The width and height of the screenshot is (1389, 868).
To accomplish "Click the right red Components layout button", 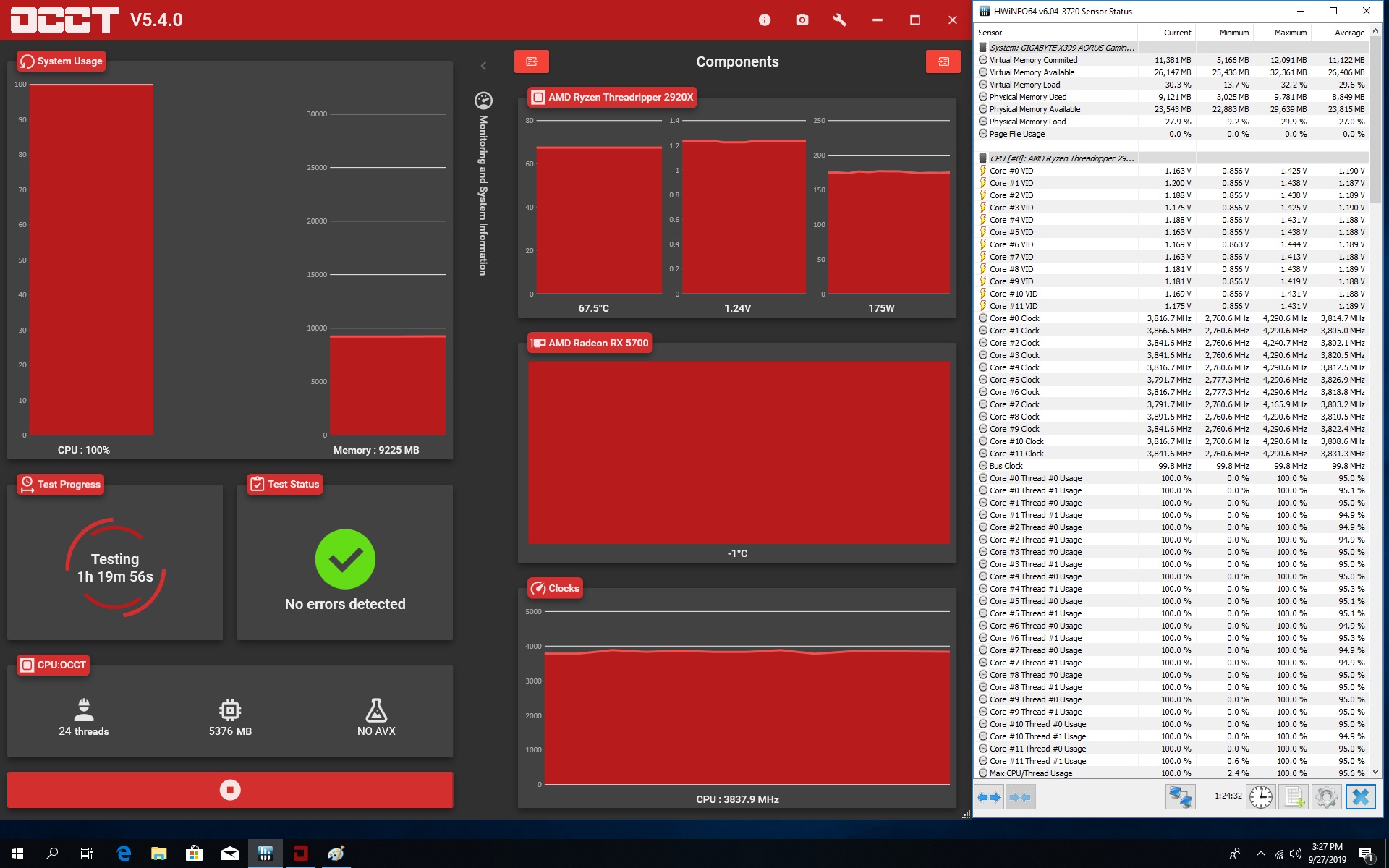I will point(943,61).
